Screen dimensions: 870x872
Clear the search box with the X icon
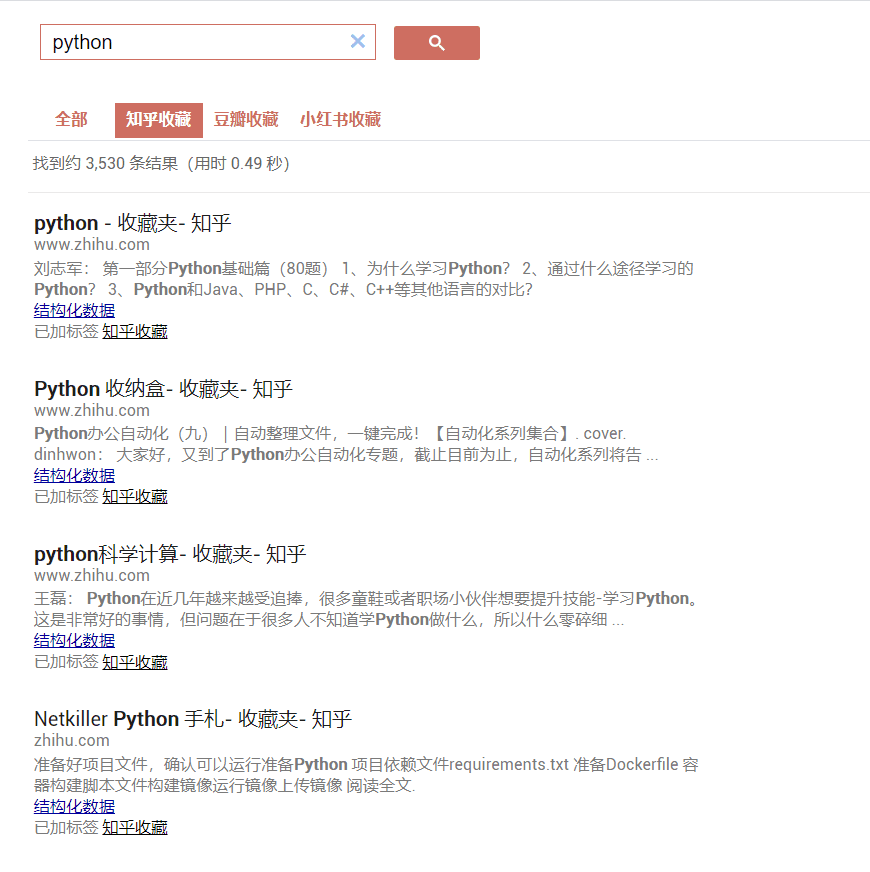point(358,41)
